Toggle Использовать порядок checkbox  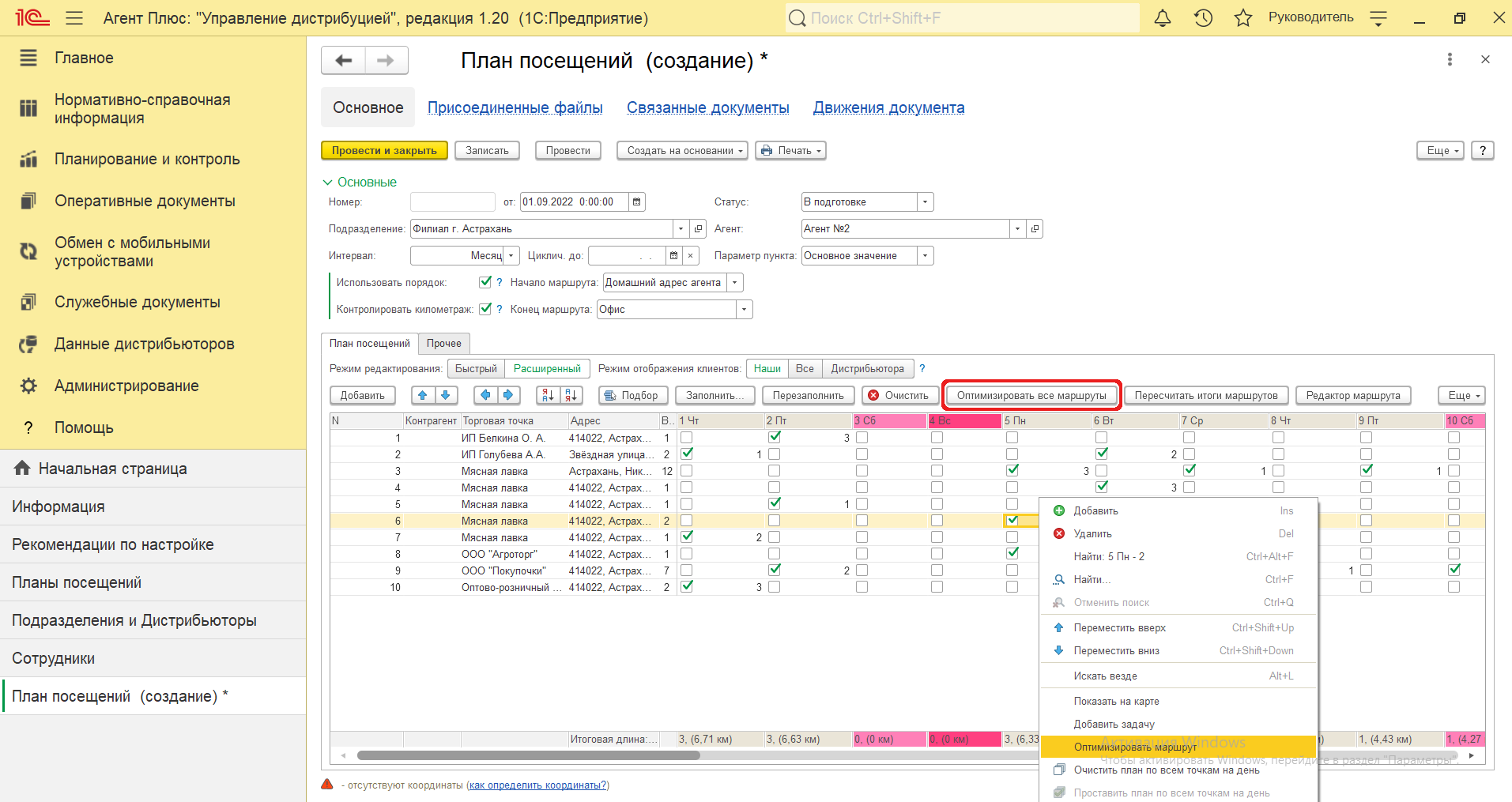coord(485,282)
